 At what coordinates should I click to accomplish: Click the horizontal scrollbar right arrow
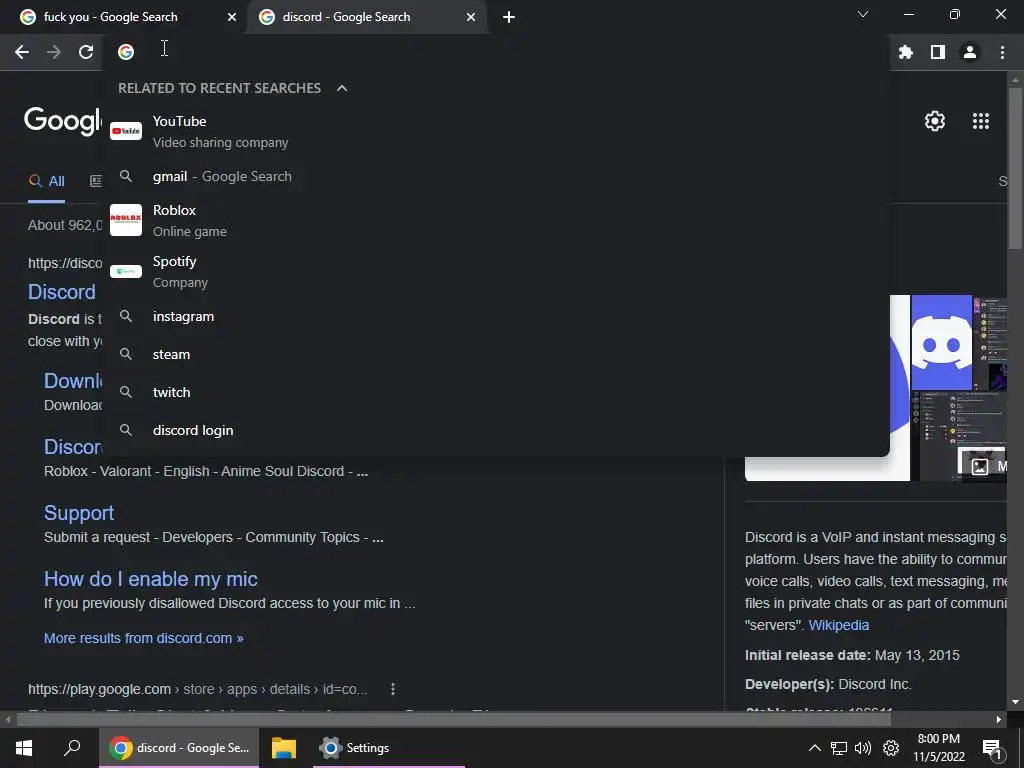[x=999, y=720]
